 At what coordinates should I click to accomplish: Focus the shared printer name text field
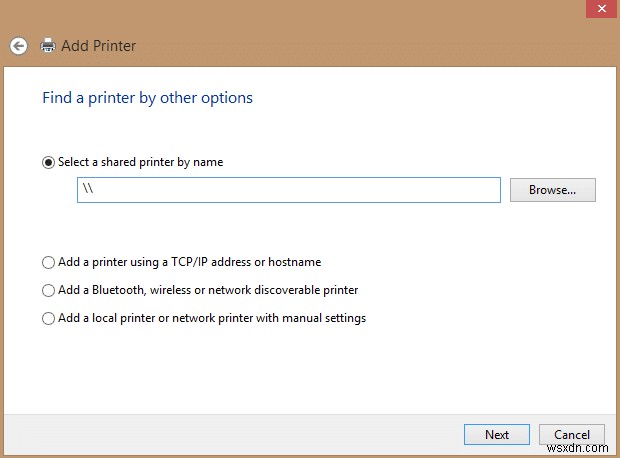pos(290,190)
